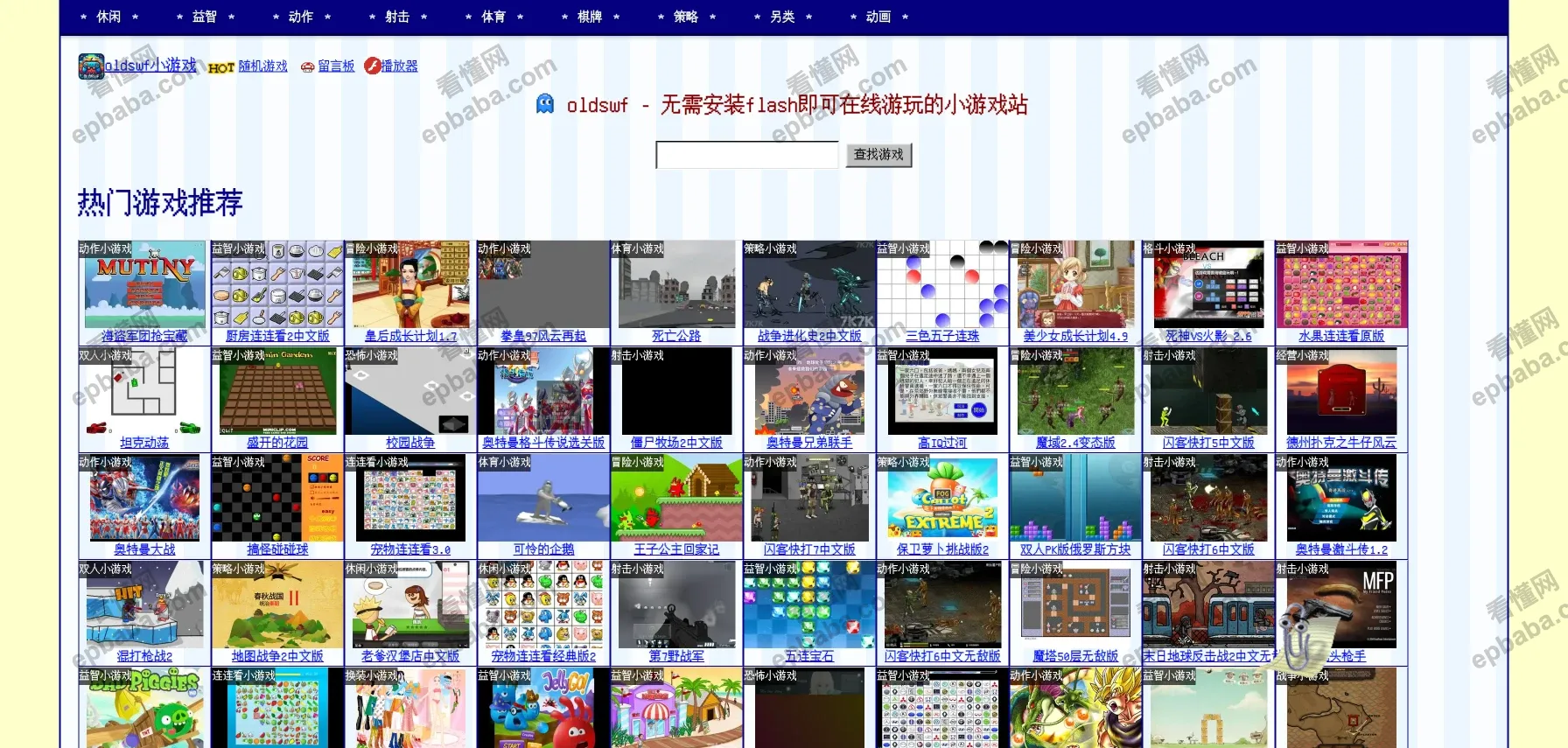Open the 死神VS火影 2.6 thumbnail
Image resolution: width=1568 pixels, height=748 pixels.
pyautogui.click(x=1208, y=285)
